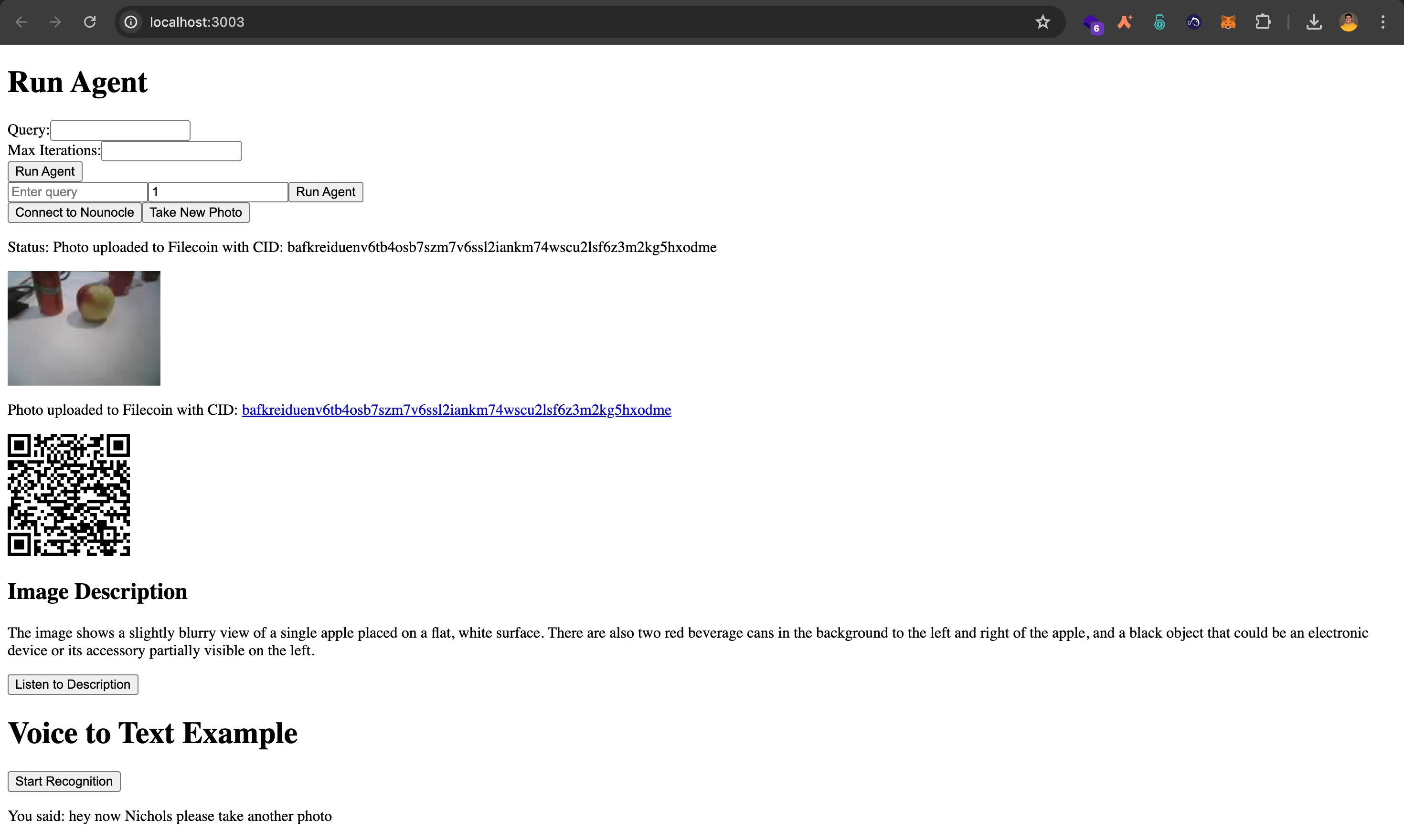The width and height of the screenshot is (1404, 840).
Task: Bookmark this page with the star icon
Action: click(1042, 22)
